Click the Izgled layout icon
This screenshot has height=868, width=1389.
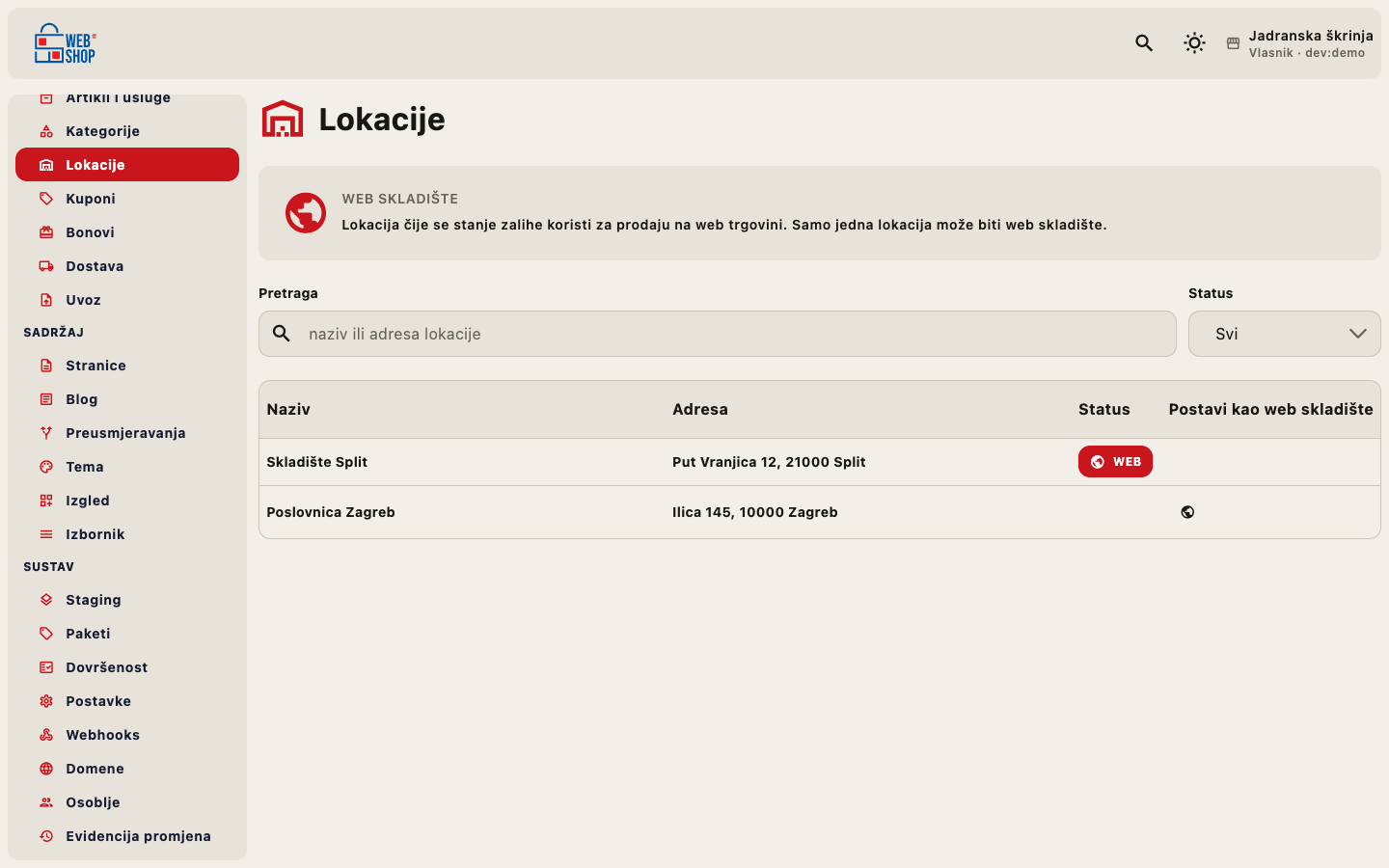(46, 501)
